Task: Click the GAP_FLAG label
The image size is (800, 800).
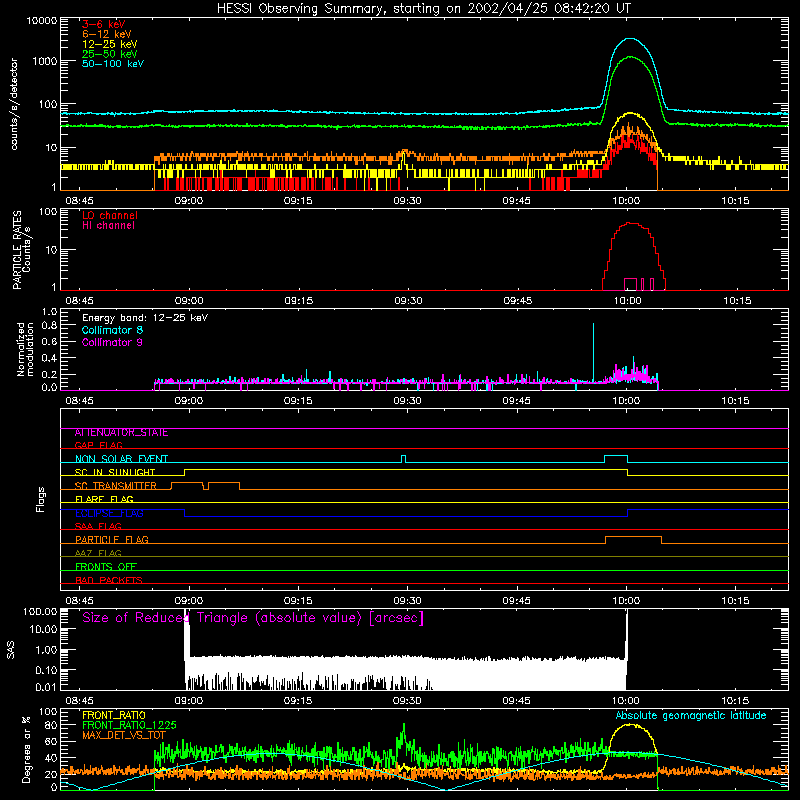Action: (98, 445)
